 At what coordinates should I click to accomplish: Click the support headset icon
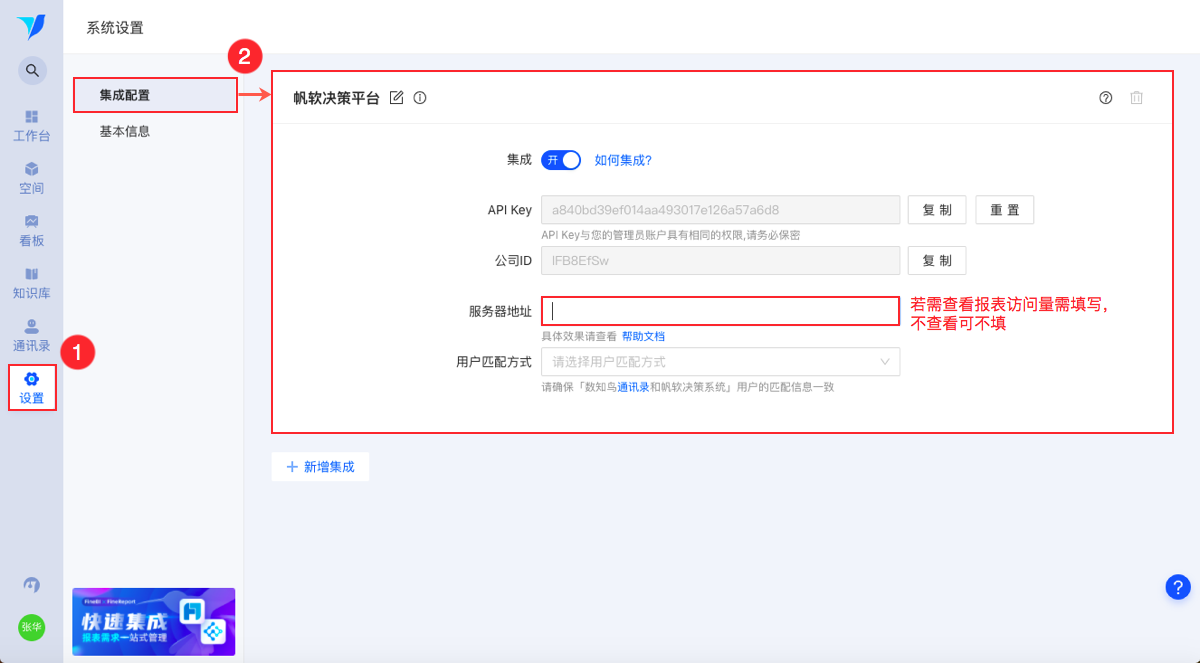(32, 585)
